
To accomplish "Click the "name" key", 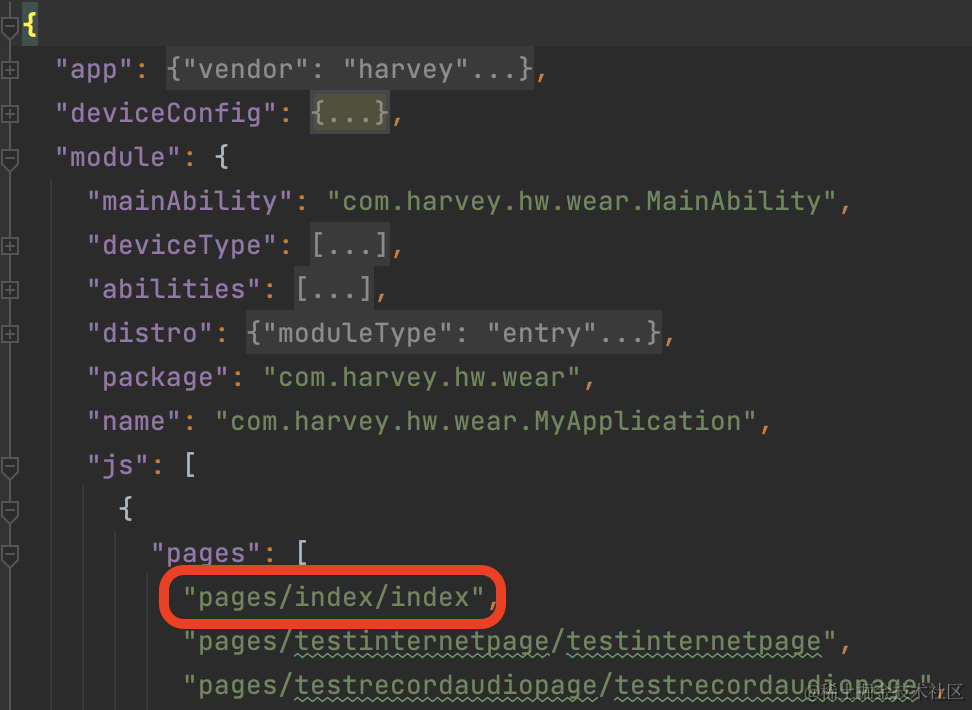I will pos(134,422).
